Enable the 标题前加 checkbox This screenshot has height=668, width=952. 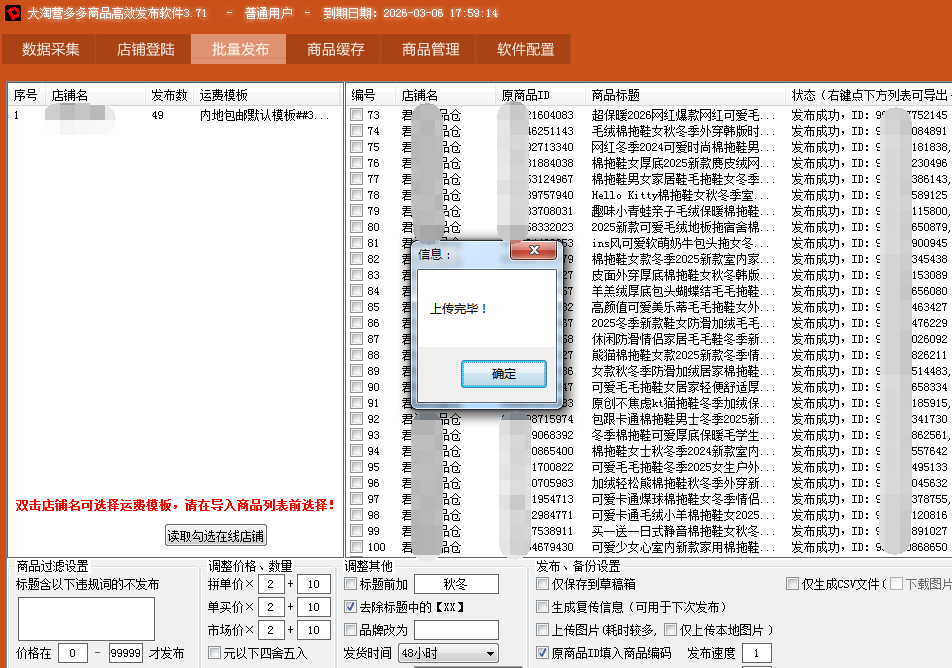point(351,584)
